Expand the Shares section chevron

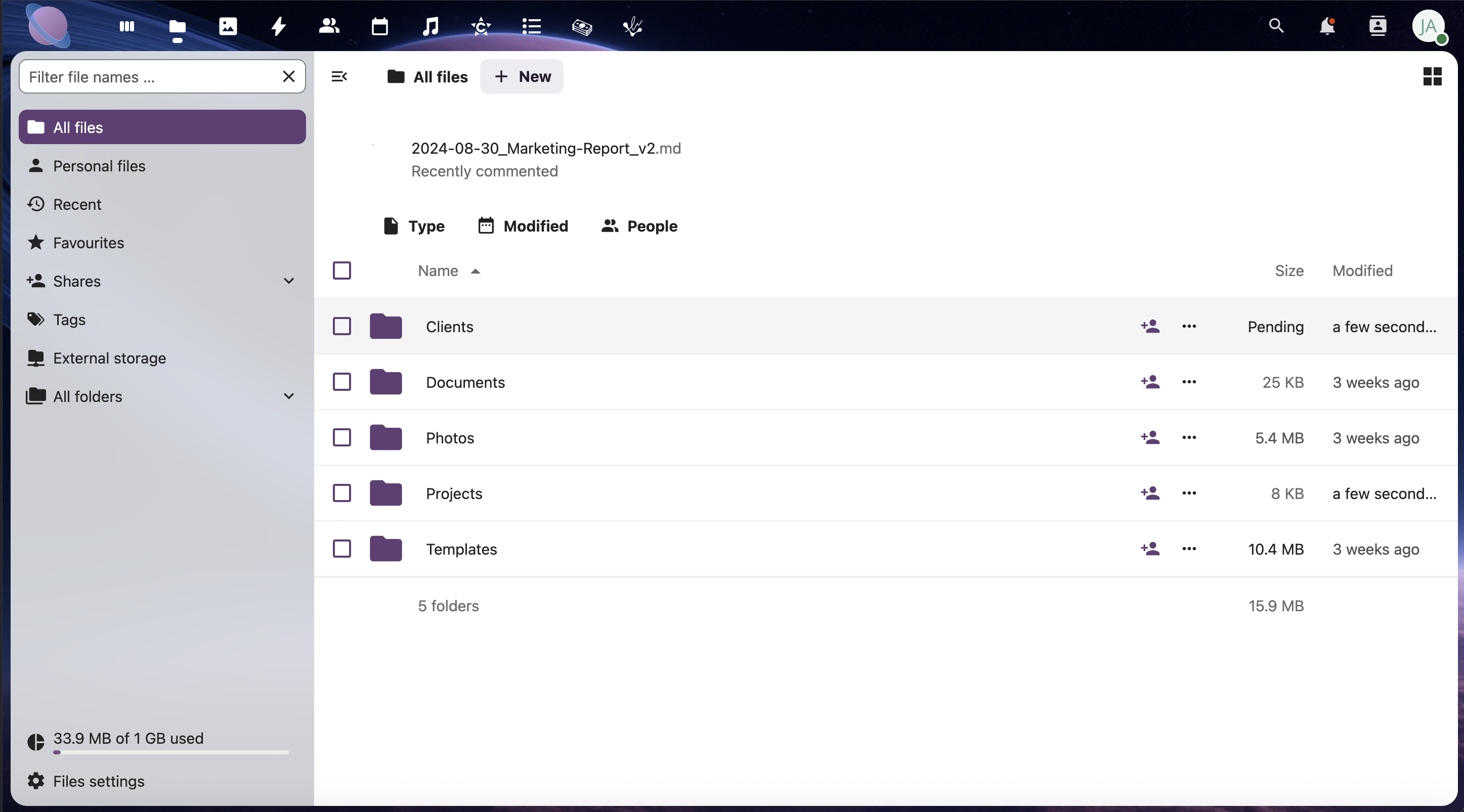[x=289, y=281]
